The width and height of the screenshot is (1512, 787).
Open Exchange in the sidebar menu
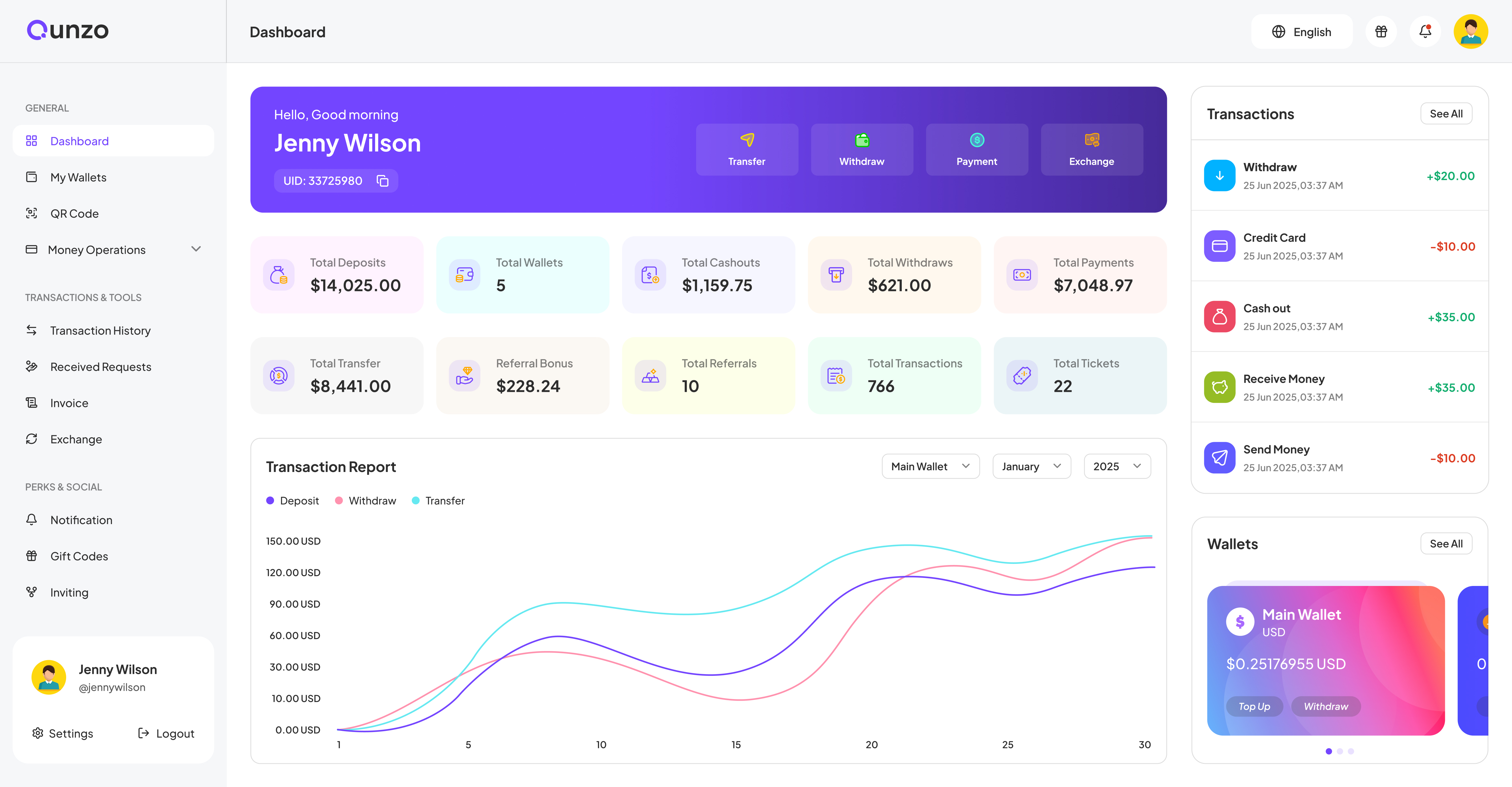point(113,439)
